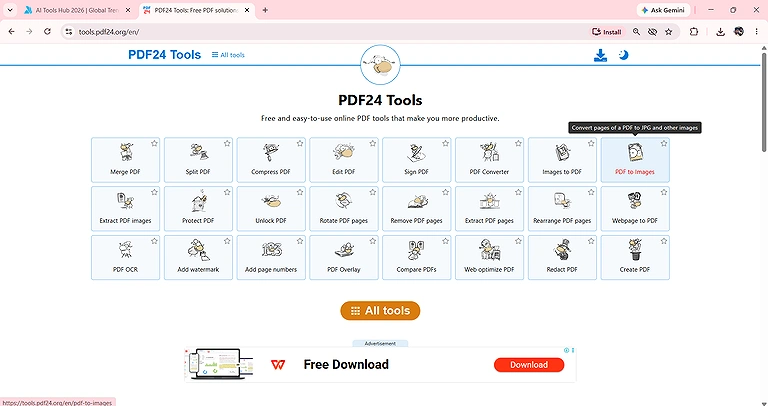This screenshot has width=768, height=406.
Task: Open the Compress PDF tool
Action: tap(271, 160)
